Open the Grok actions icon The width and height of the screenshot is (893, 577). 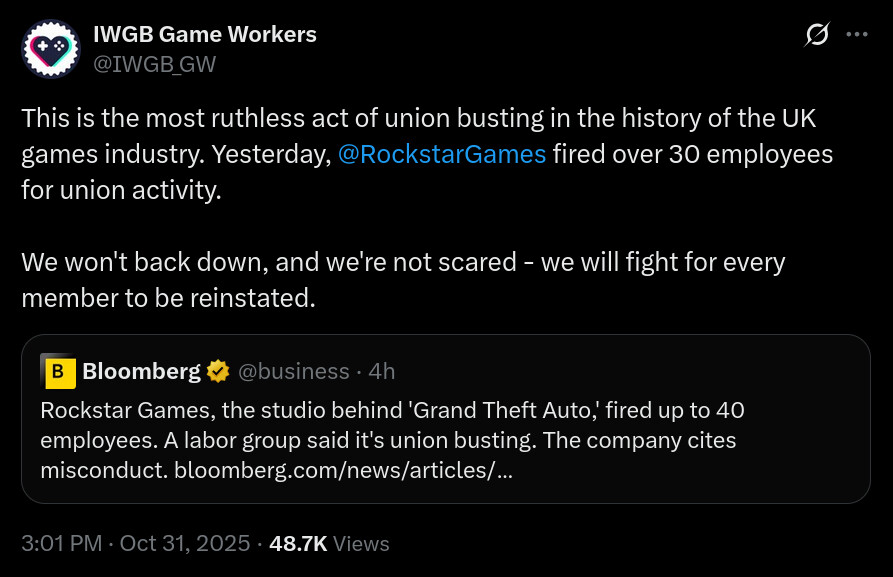tap(817, 35)
